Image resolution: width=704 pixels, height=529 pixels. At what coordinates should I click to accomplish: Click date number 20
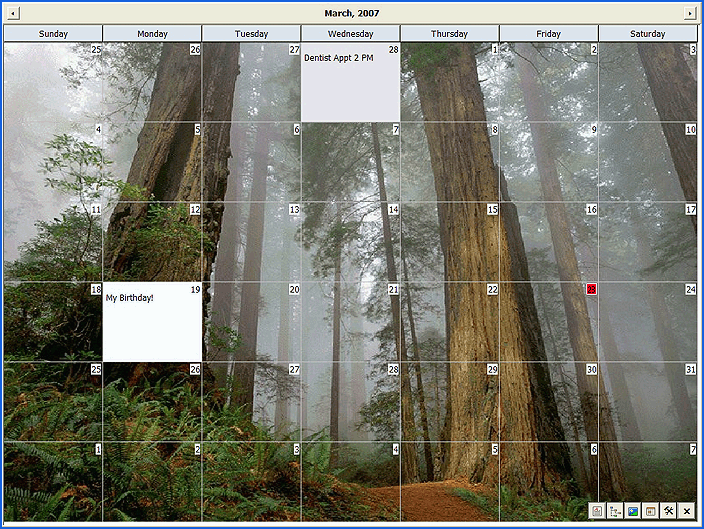point(294,290)
